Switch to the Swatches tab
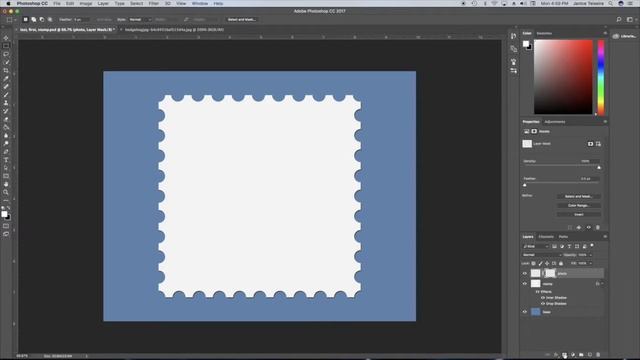The width and height of the screenshot is (640, 360). (544, 33)
